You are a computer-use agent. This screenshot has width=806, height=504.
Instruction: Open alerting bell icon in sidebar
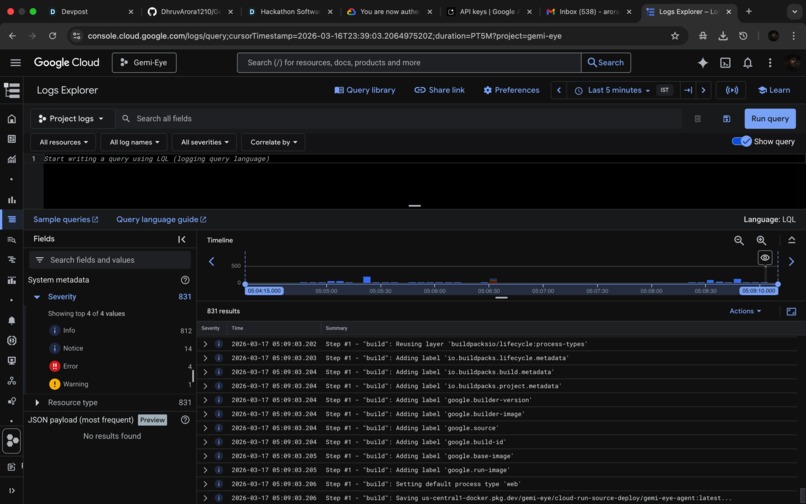(11, 320)
